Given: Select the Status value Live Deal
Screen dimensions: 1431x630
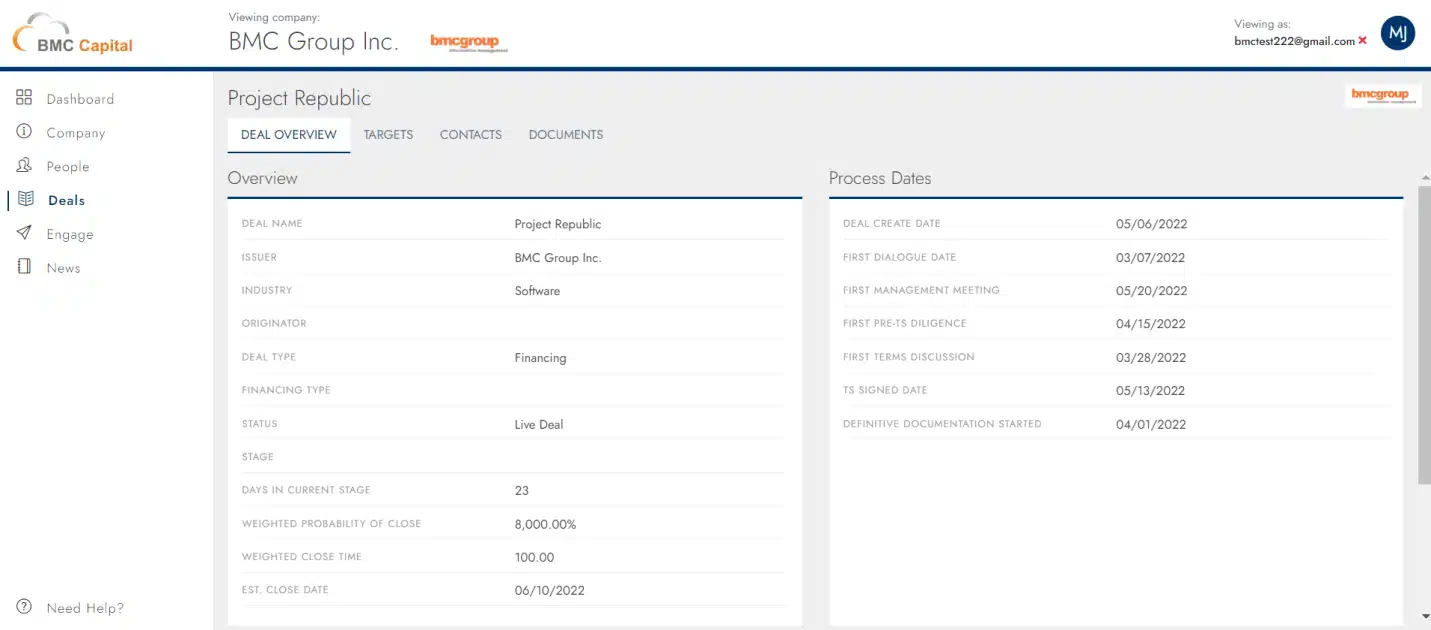Looking at the screenshot, I should pyautogui.click(x=539, y=425).
